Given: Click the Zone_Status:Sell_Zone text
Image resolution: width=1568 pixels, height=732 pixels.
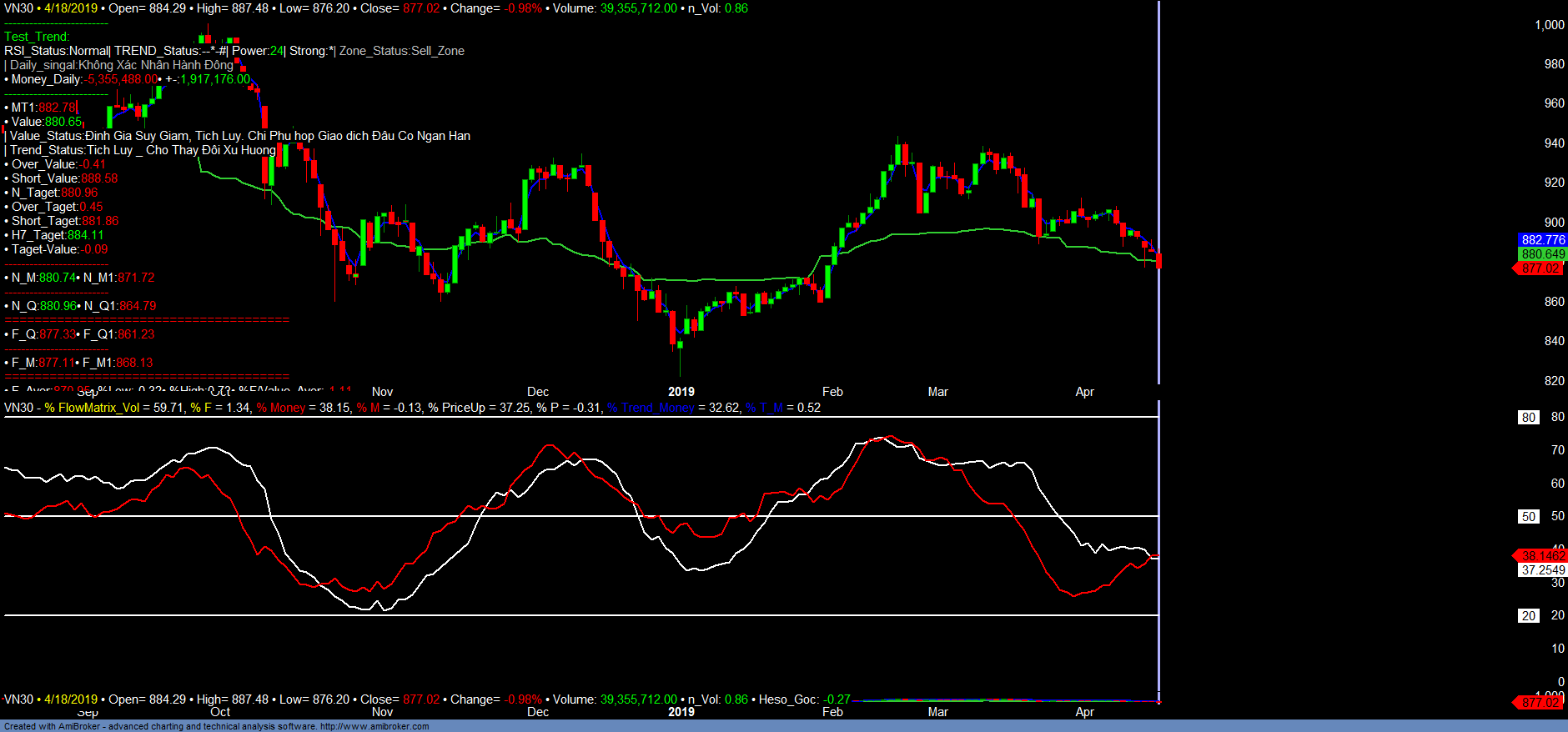Looking at the screenshot, I should pos(401,51).
